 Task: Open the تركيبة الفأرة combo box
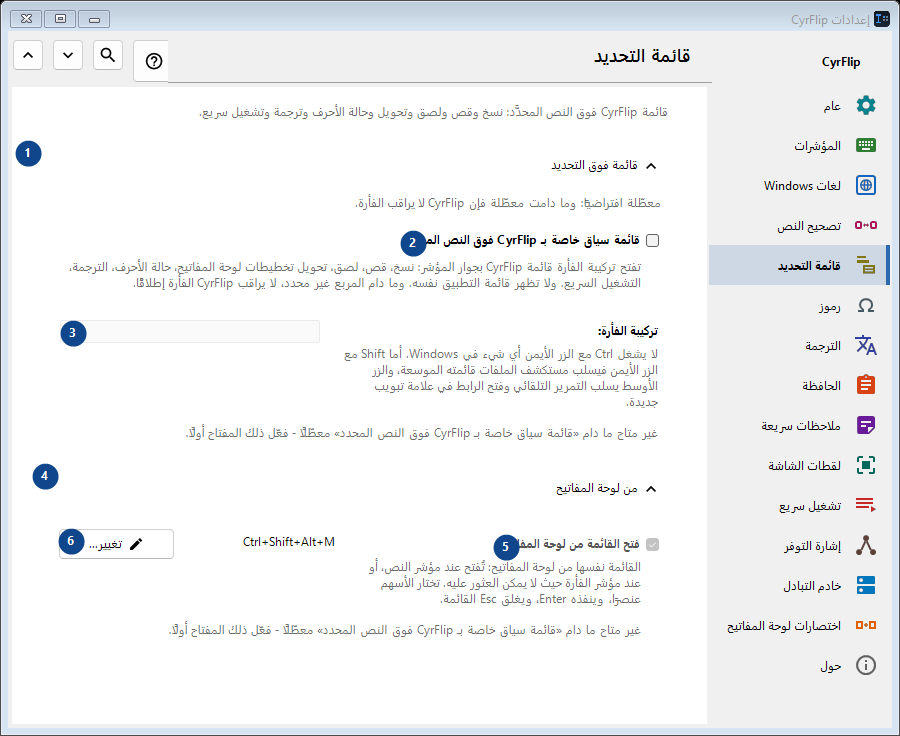tap(190, 331)
